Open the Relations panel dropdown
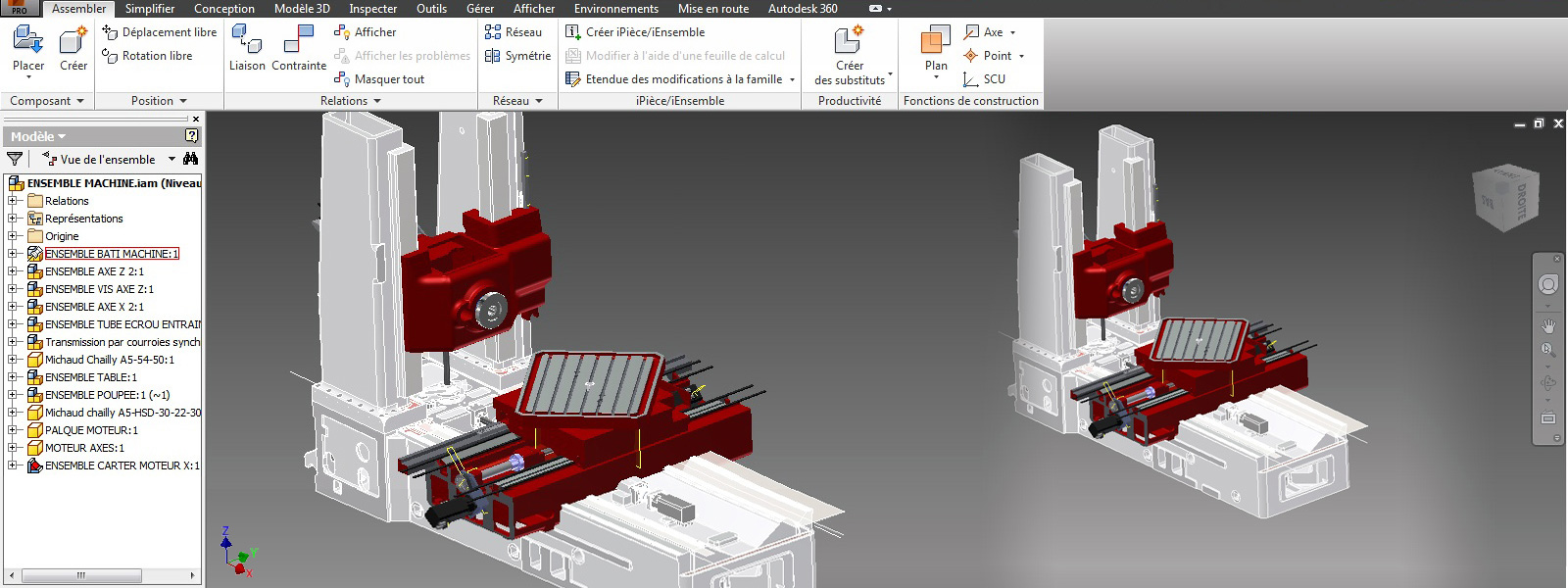This screenshot has height=588, width=1568. pyautogui.click(x=377, y=101)
